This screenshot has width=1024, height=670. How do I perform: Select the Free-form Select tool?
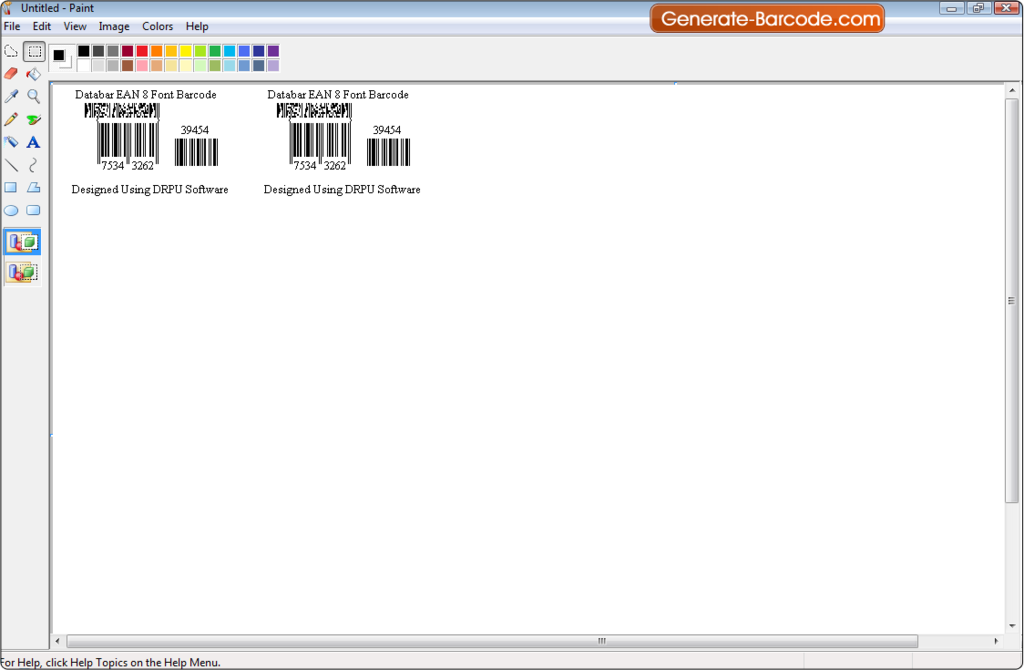(x=11, y=51)
